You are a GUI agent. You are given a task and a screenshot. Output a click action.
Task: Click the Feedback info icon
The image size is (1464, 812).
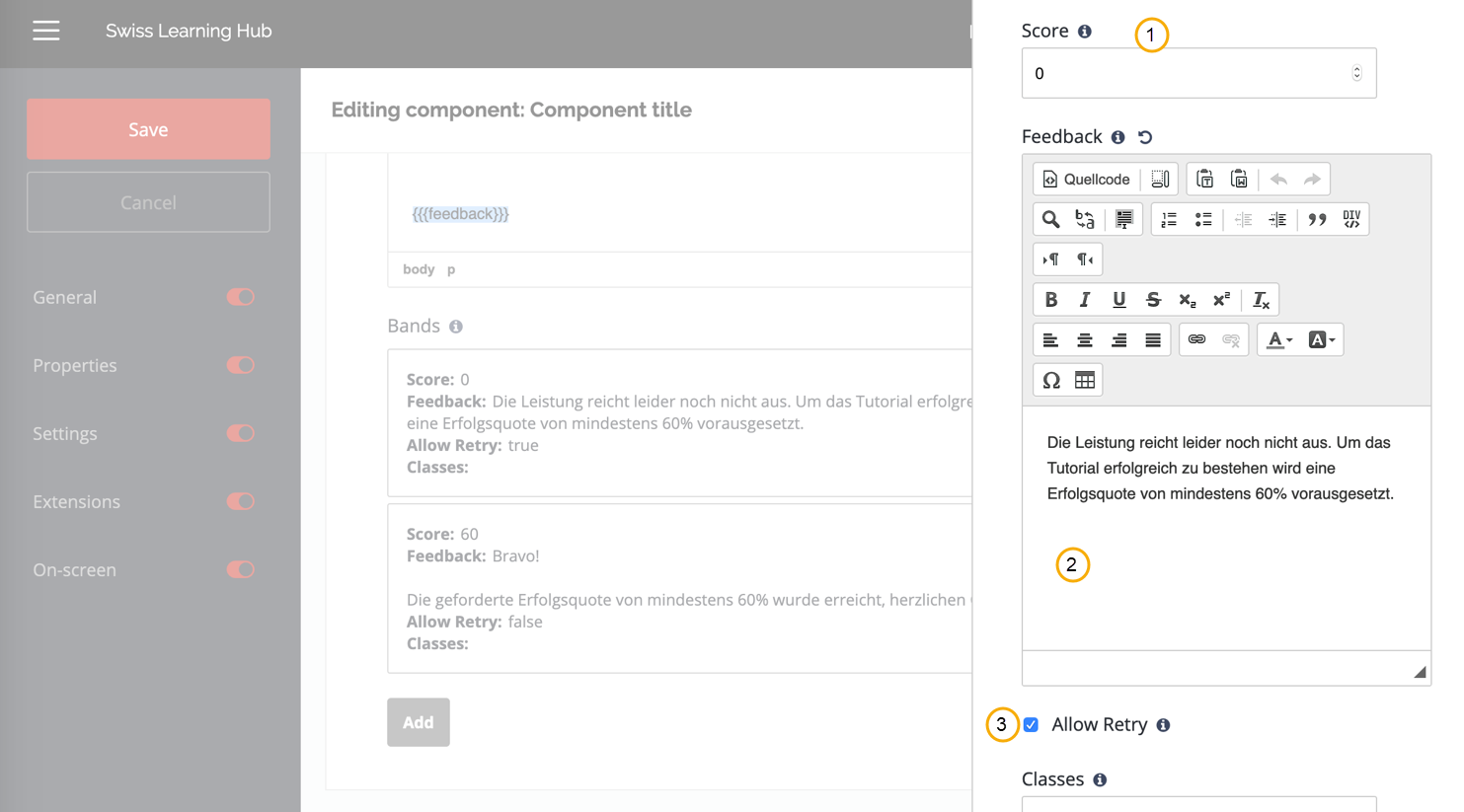tap(1117, 137)
